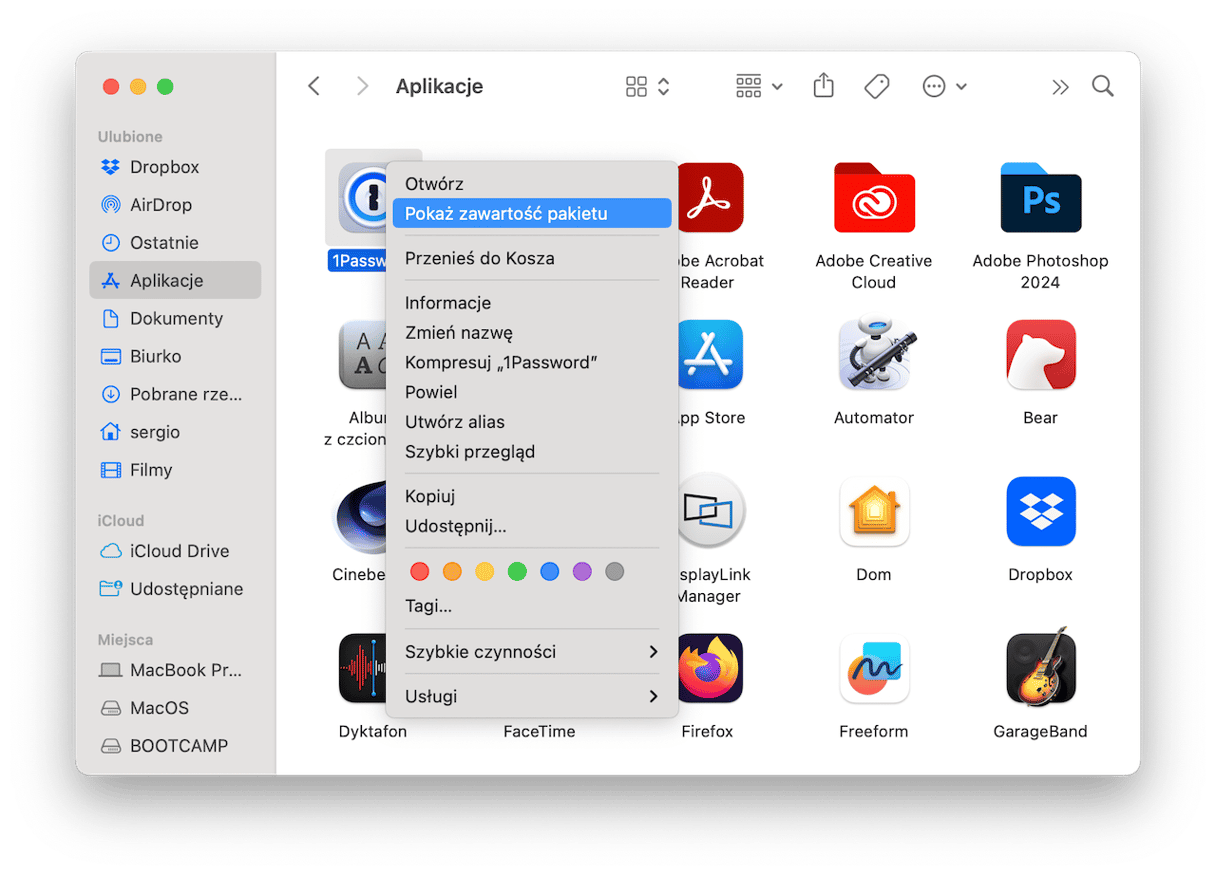Screen dimensions: 1216x875
Task: Select the Cinebench app icon
Action: click(360, 516)
